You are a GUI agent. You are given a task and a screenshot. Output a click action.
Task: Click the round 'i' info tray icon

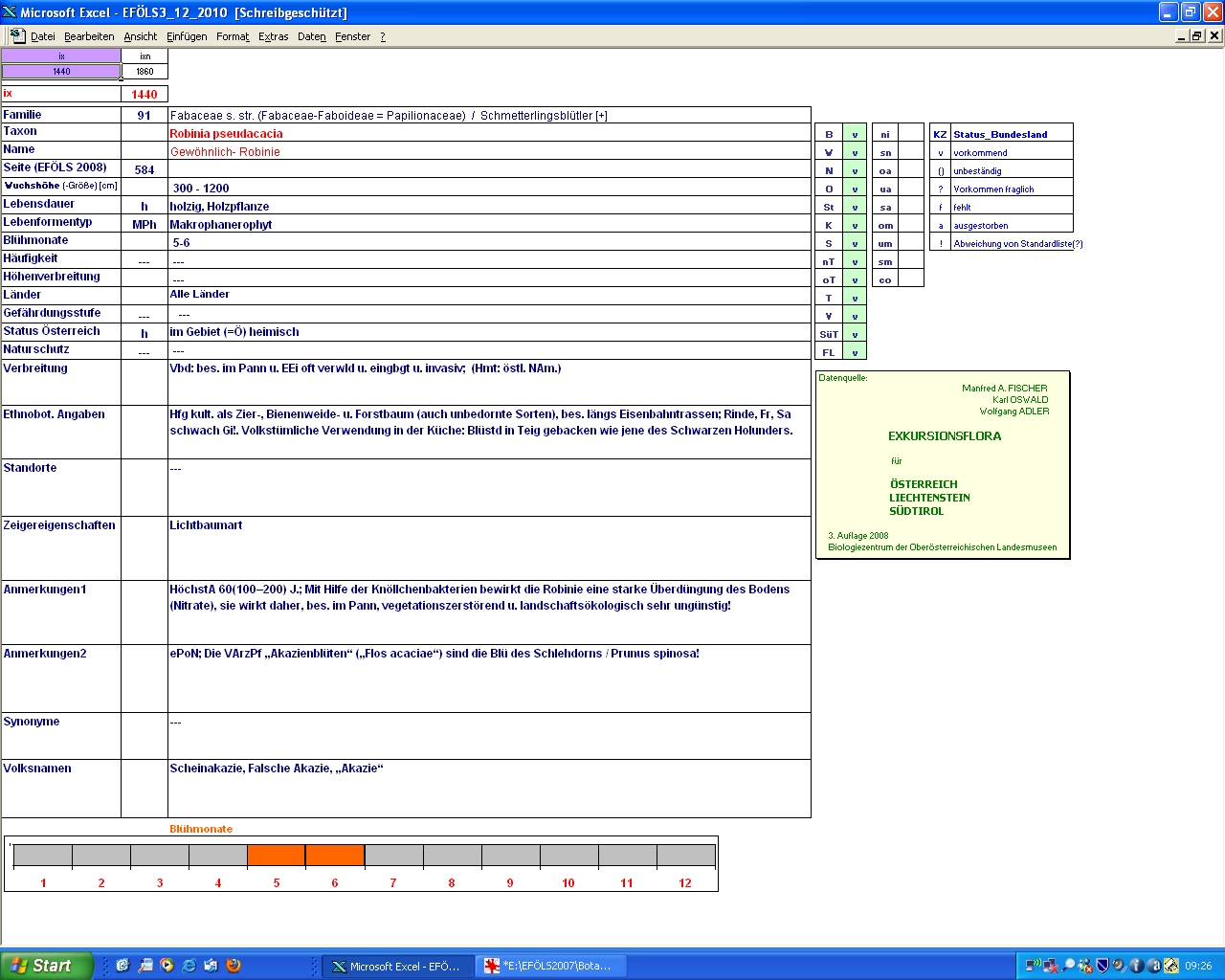(1136, 966)
